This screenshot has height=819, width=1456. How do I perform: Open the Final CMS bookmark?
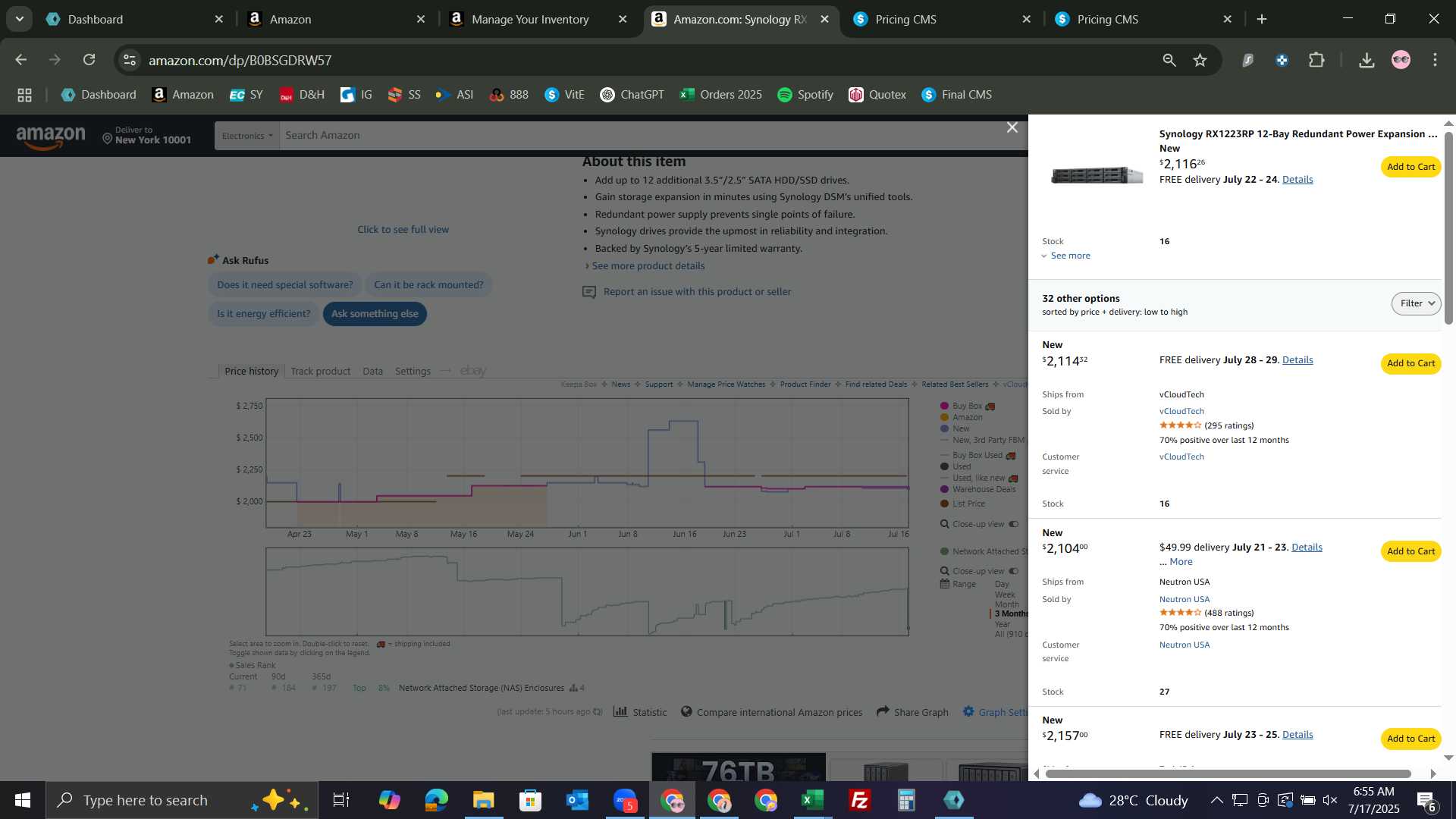(957, 95)
